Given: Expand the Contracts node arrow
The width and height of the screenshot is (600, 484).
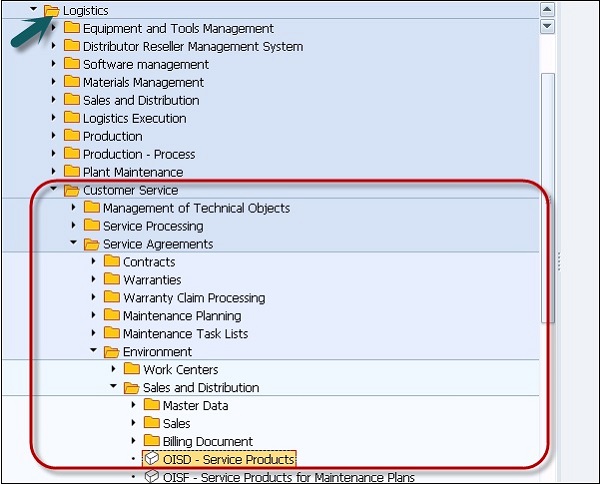Looking at the screenshot, I should click(94, 262).
